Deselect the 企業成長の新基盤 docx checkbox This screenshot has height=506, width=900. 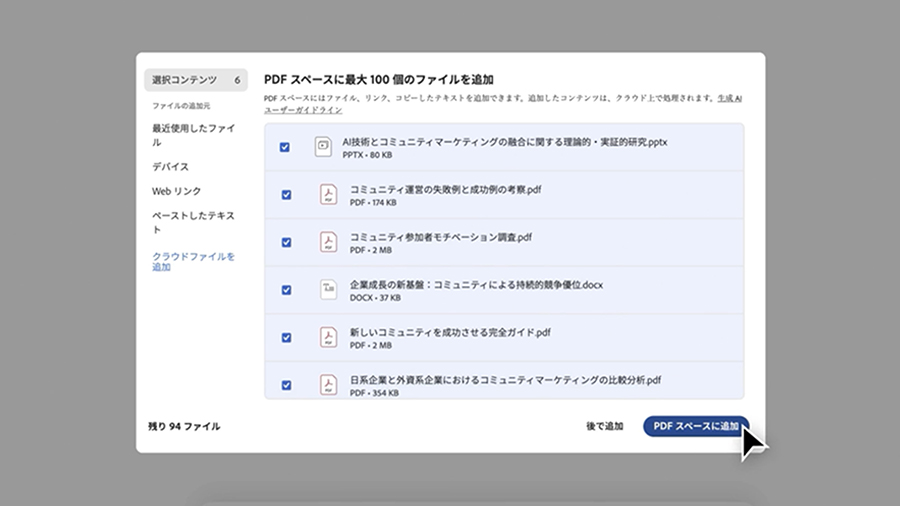tap(286, 290)
